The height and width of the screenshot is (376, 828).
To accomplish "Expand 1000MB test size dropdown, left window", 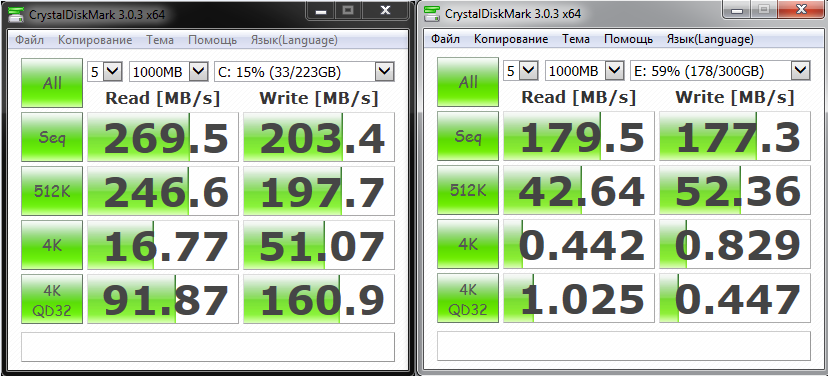I will [199, 71].
